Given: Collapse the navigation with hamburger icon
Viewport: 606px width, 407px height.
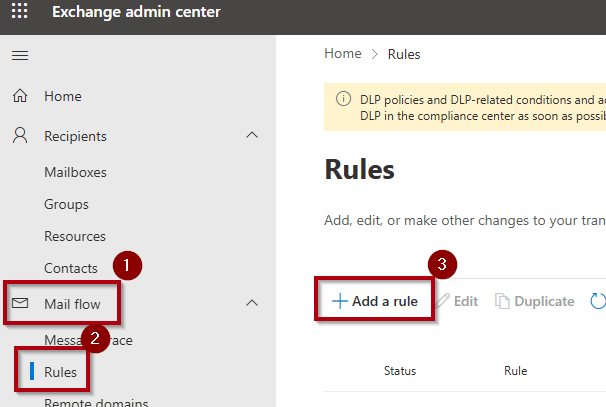Looking at the screenshot, I should tap(20, 56).
